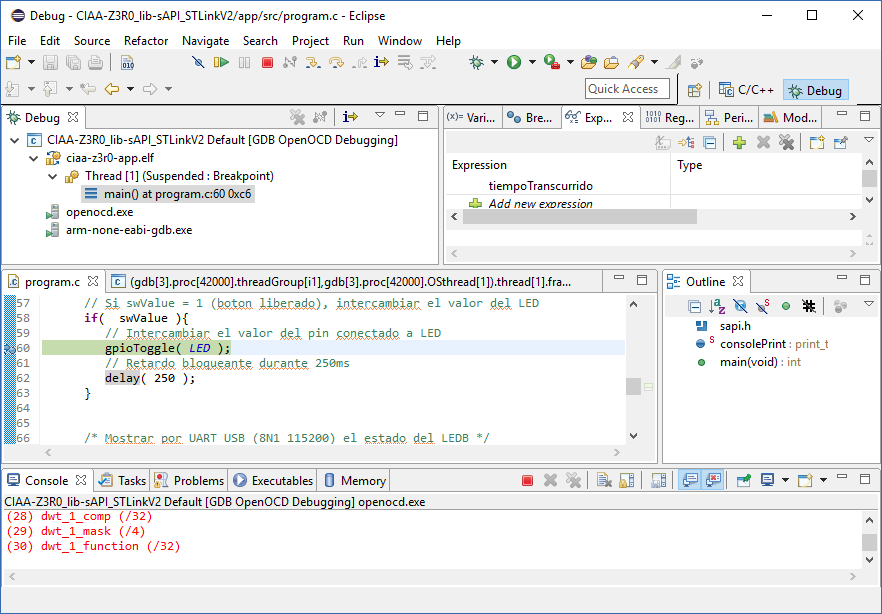This screenshot has width=882, height=614.
Task: Toggle Skip All Breakpoints in main toolbar
Action: click(198, 62)
